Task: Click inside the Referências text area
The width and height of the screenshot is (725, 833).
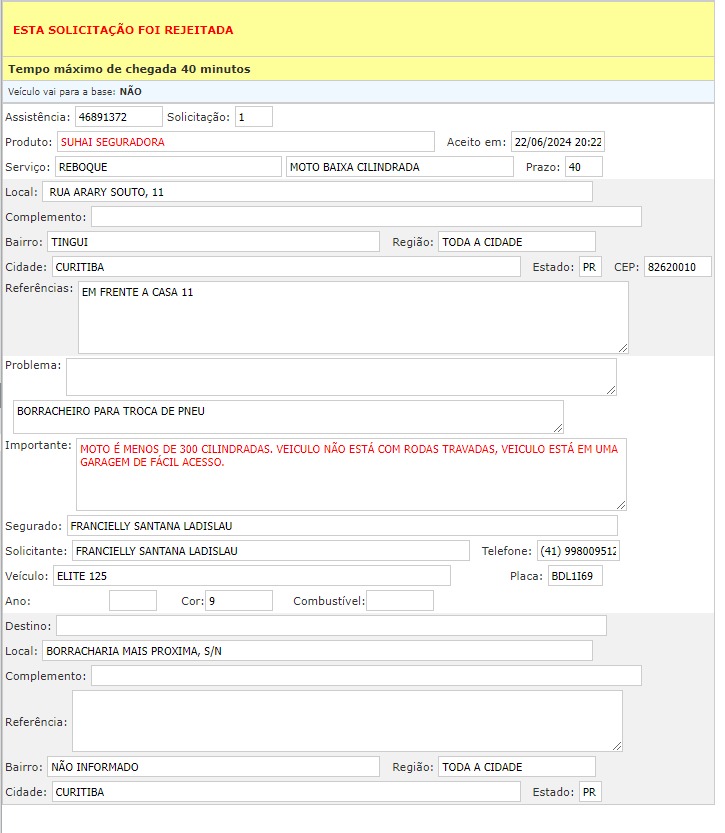Action: point(352,317)
